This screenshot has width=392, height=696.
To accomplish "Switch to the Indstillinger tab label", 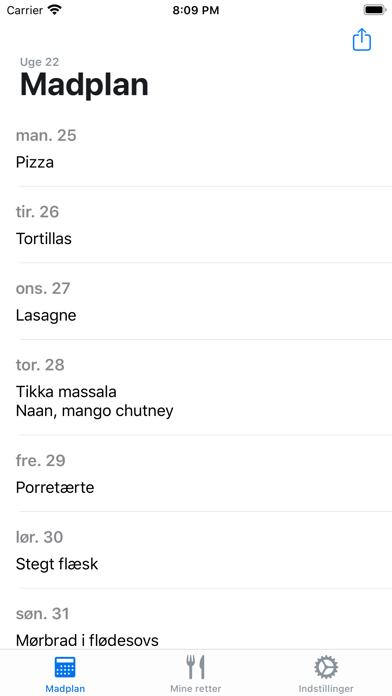I will pos(326,689).
